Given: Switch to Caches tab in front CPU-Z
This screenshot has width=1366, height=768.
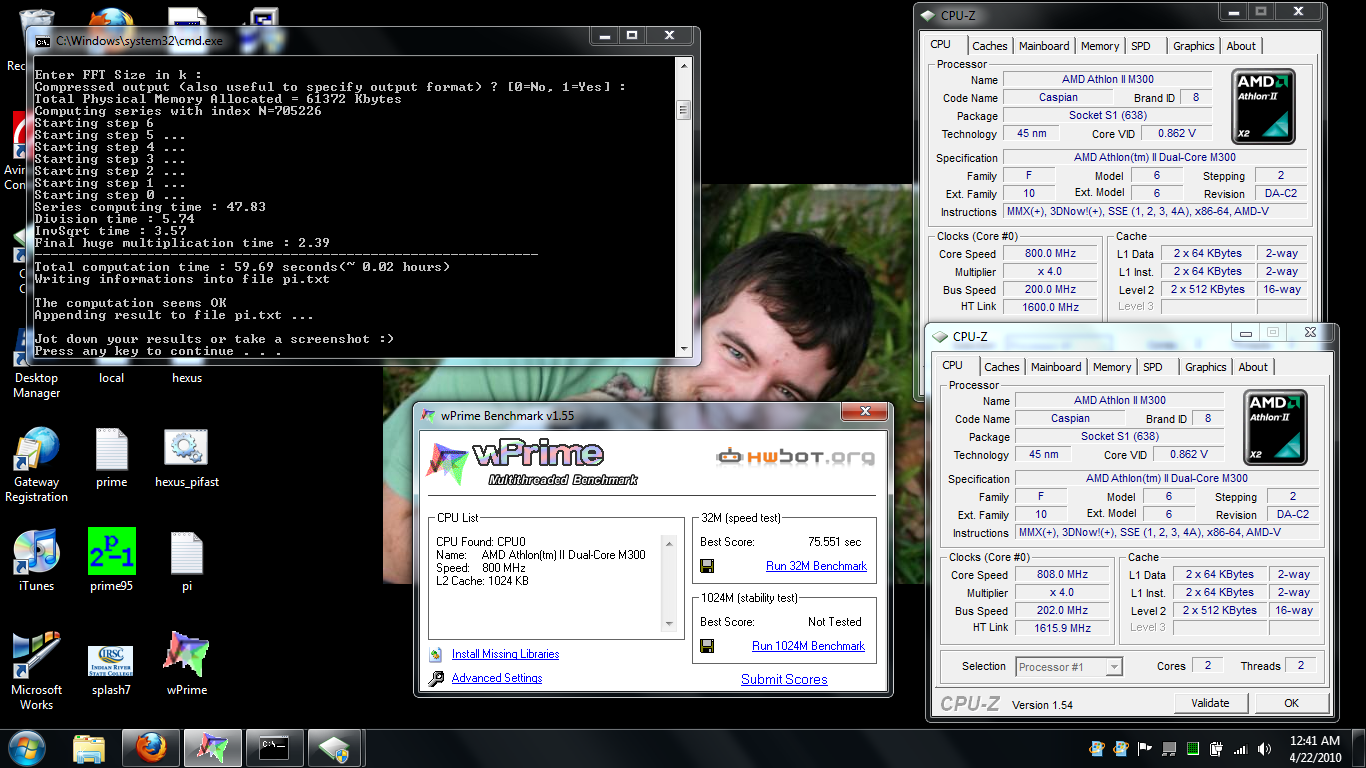Looking at the screenshot, I should tap(1002, 367).
